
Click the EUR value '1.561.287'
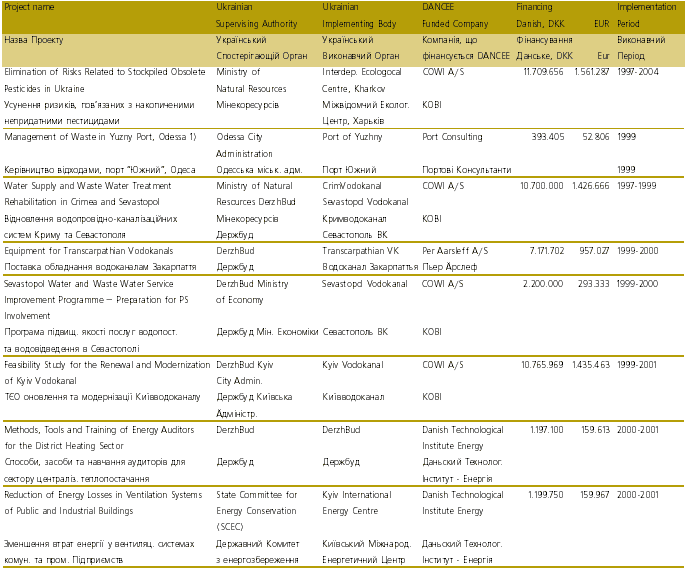[x=592, y=72]
